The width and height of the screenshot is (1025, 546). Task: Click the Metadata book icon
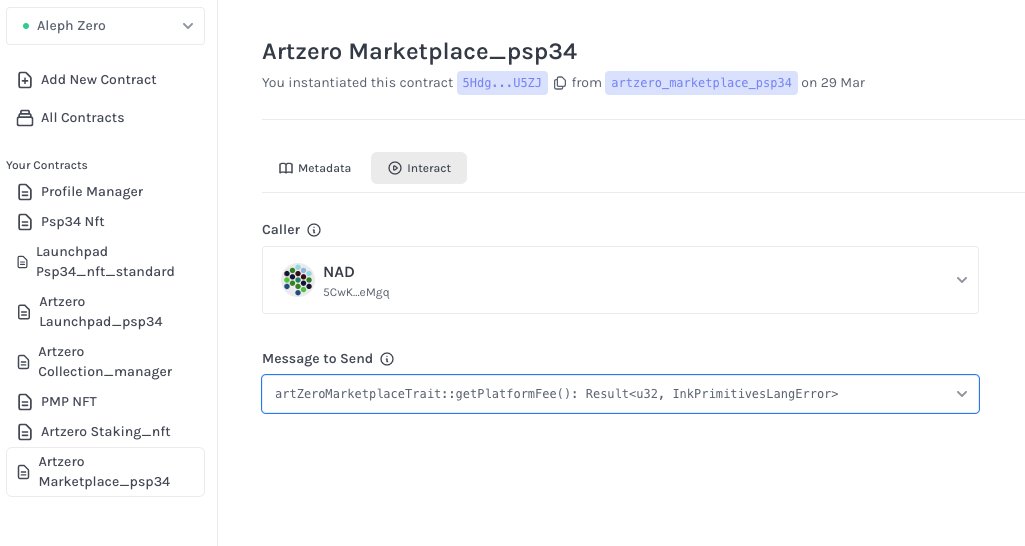286,168
